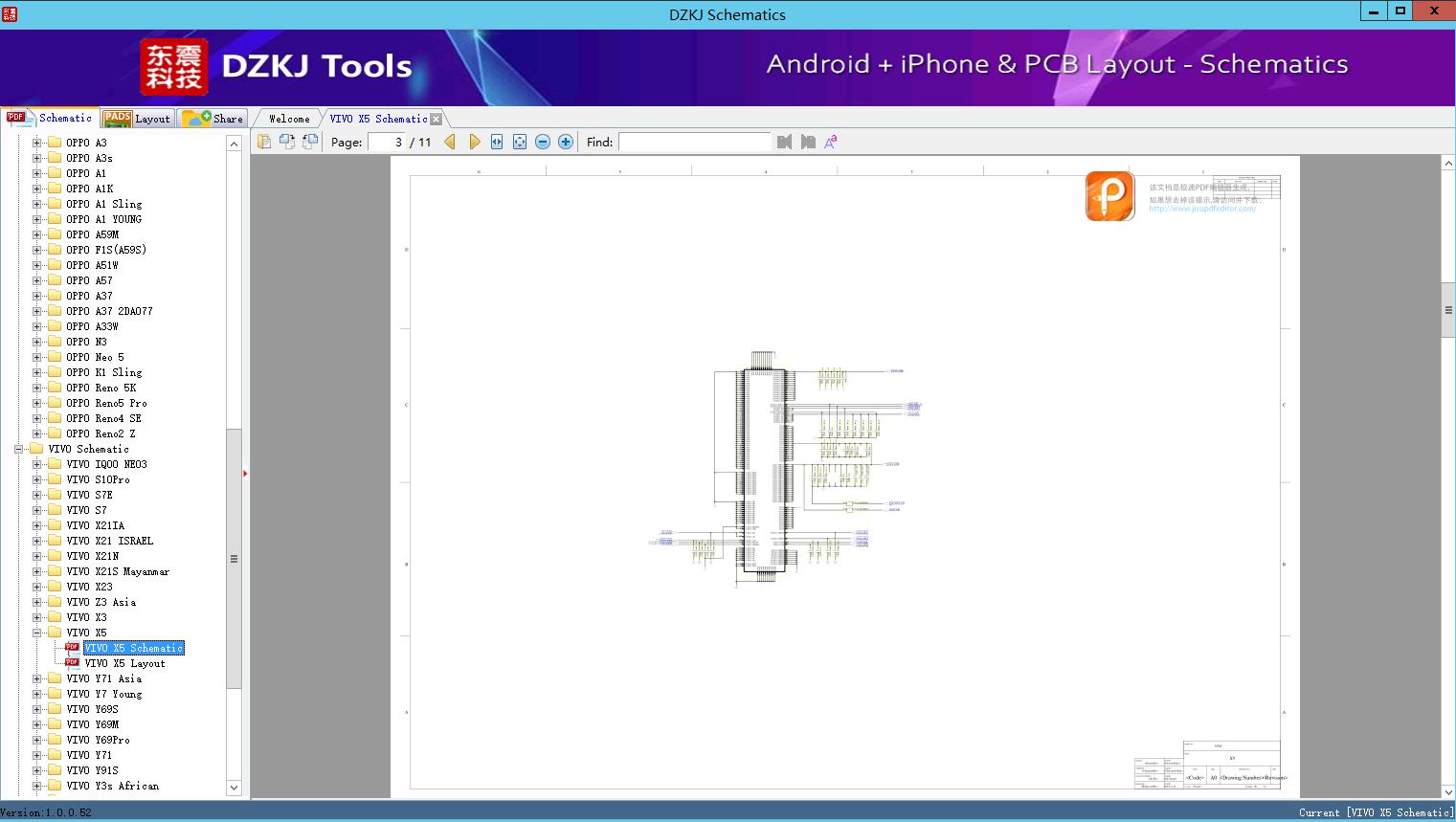This screenshot has width=1456, height=822.
Task: Expand the OPPO F1S(A59S) folder
Action: tap(37, 250)
